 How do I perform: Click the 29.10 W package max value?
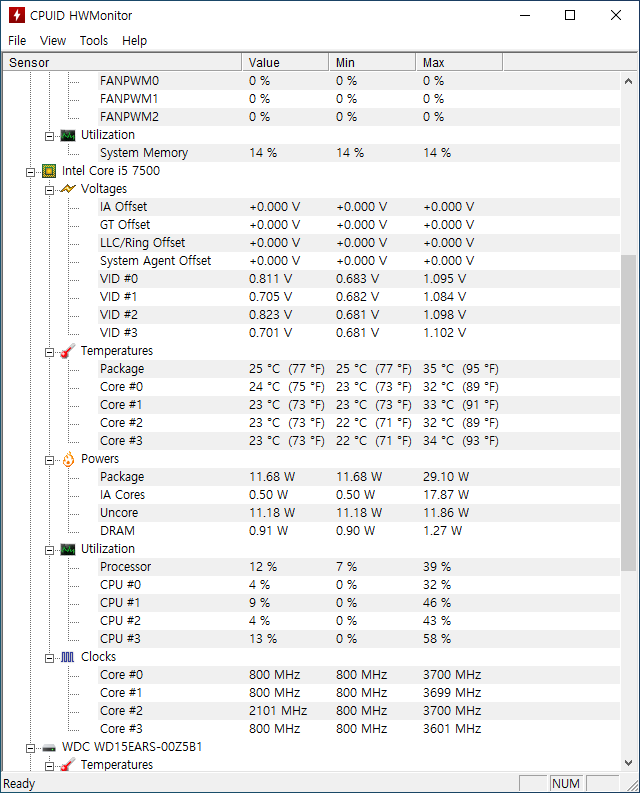tap(446, 477)
